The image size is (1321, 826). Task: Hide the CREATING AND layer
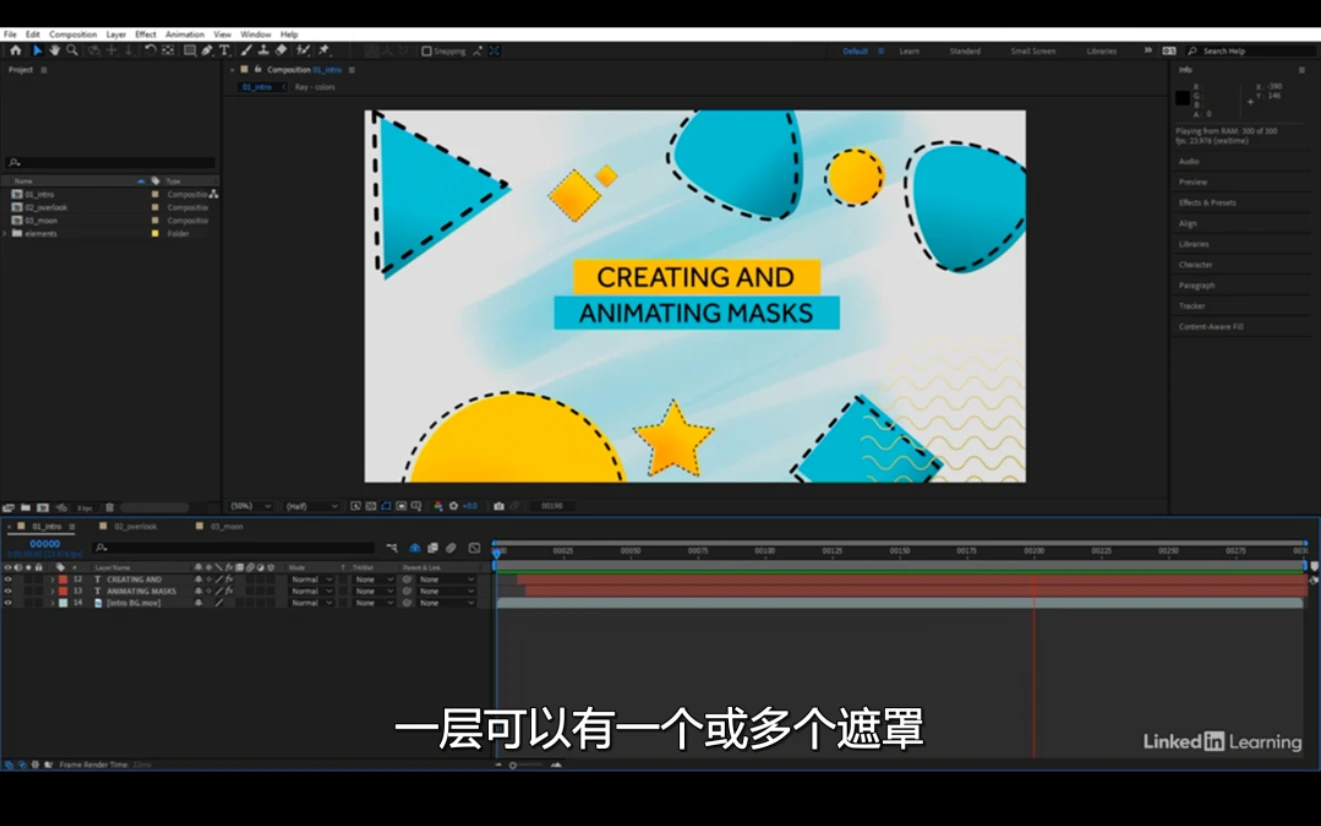click(8, 580)
